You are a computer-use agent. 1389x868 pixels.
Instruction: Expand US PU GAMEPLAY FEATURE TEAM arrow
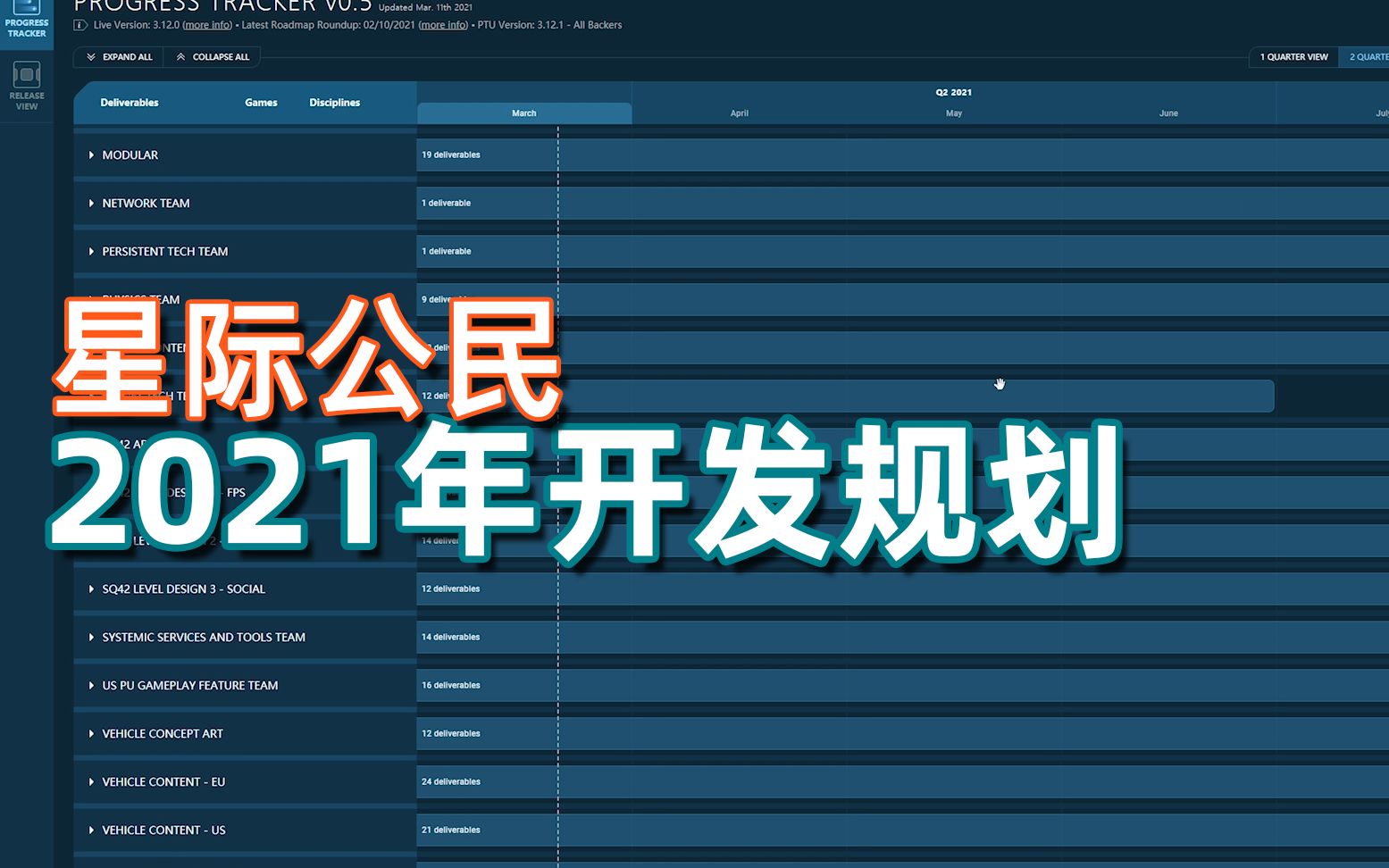point(91,686)
